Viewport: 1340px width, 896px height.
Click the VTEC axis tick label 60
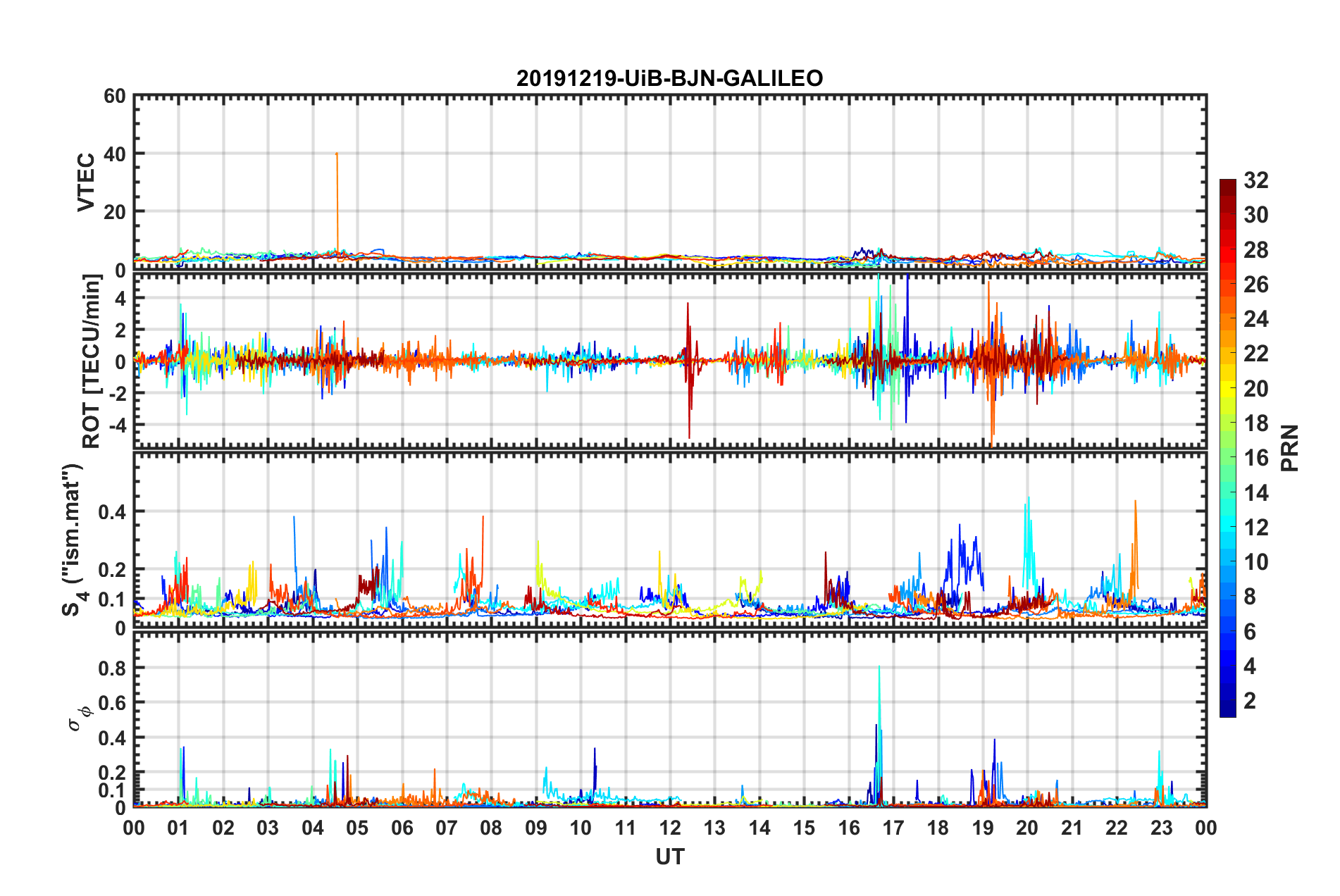pos(115,97)
